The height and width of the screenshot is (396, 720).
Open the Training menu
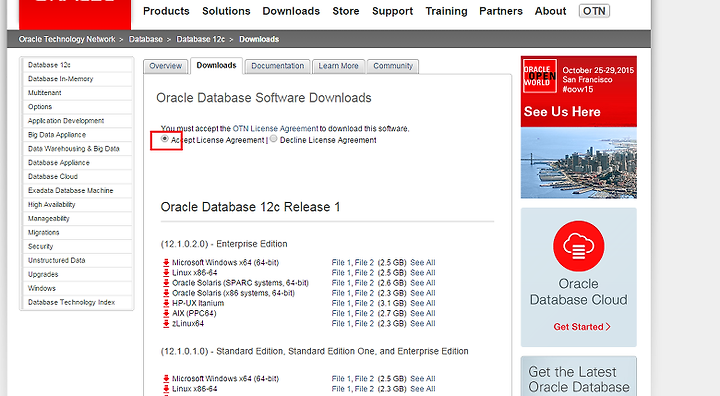pos(446,11)
